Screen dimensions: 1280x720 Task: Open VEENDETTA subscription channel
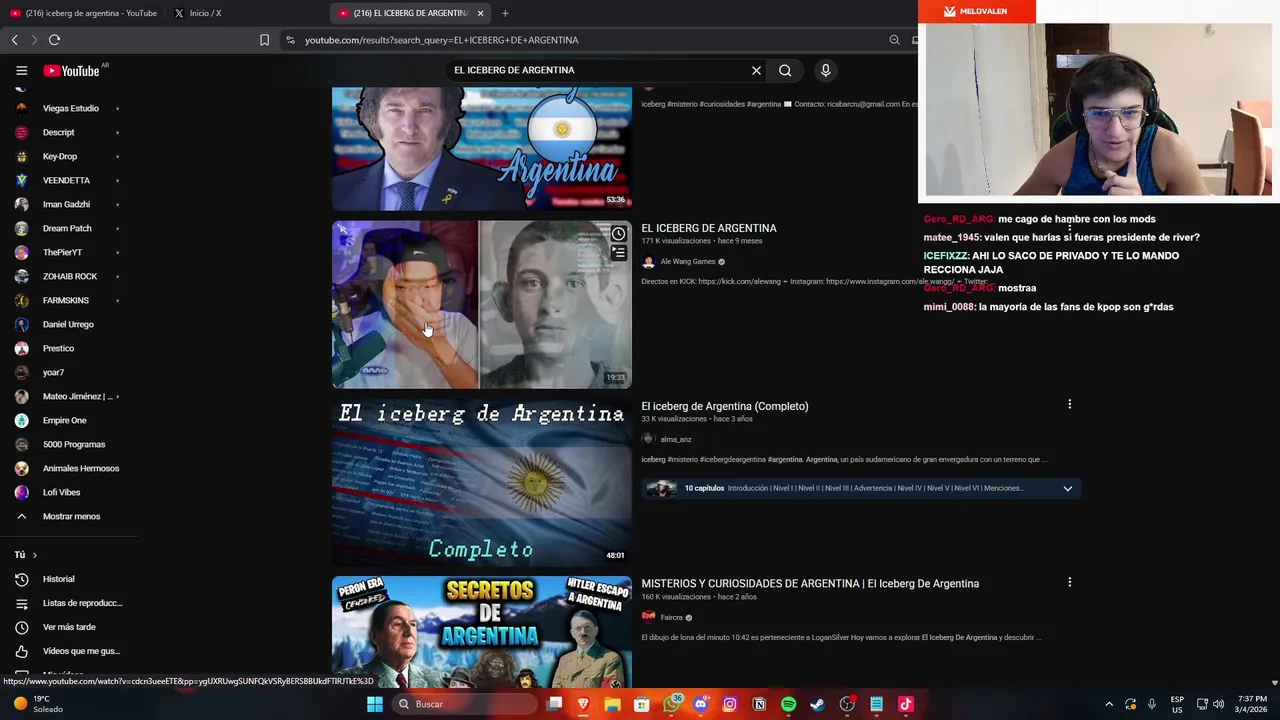click(x=68, y=180)
